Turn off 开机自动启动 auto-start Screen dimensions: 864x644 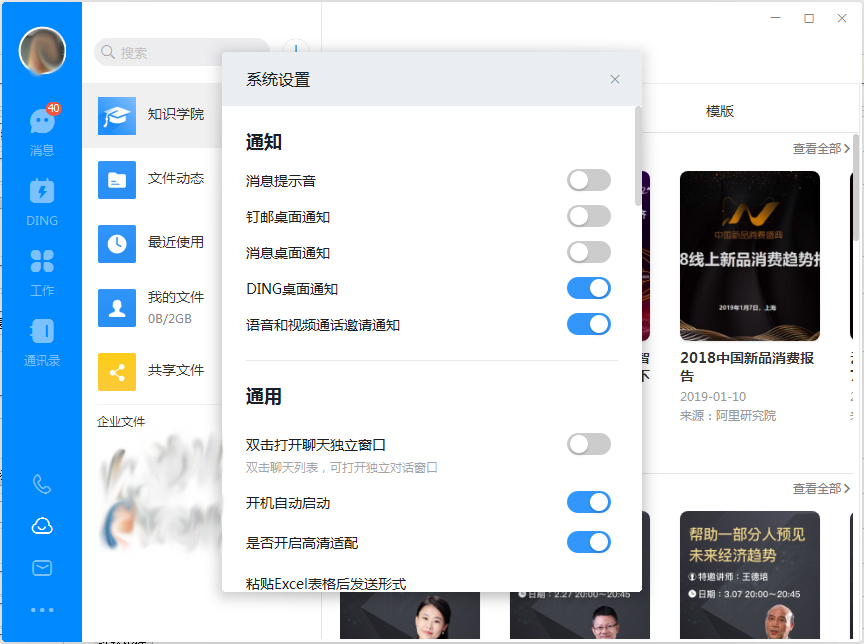(589, 502)
